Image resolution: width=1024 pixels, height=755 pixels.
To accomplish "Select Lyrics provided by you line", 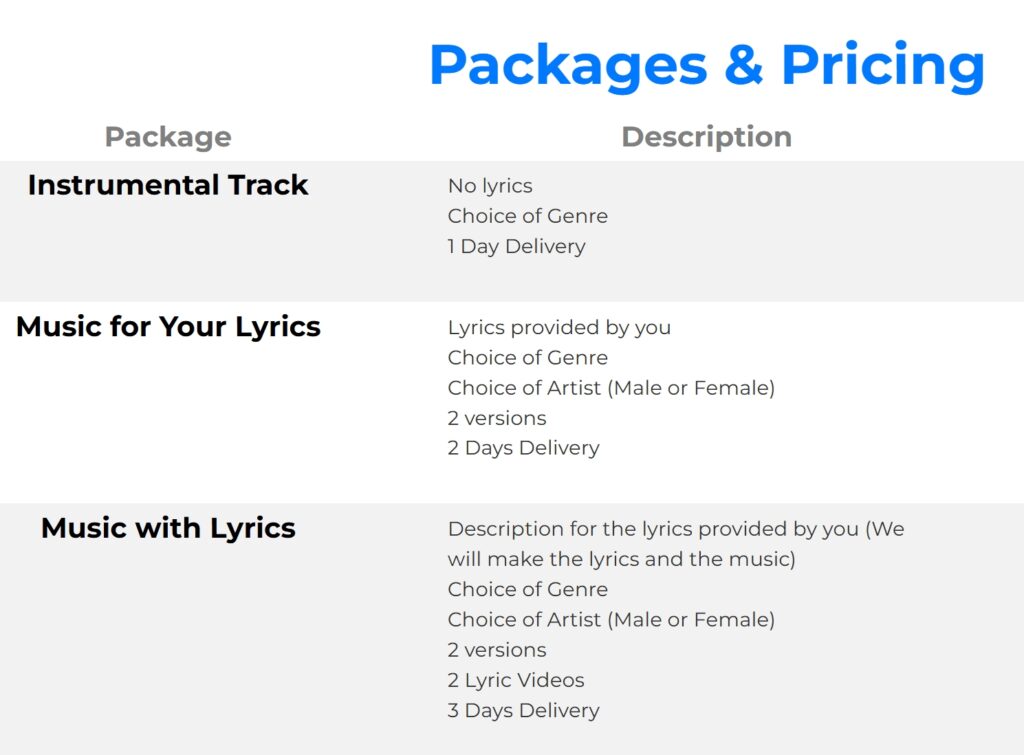I will tap(559, 328).
